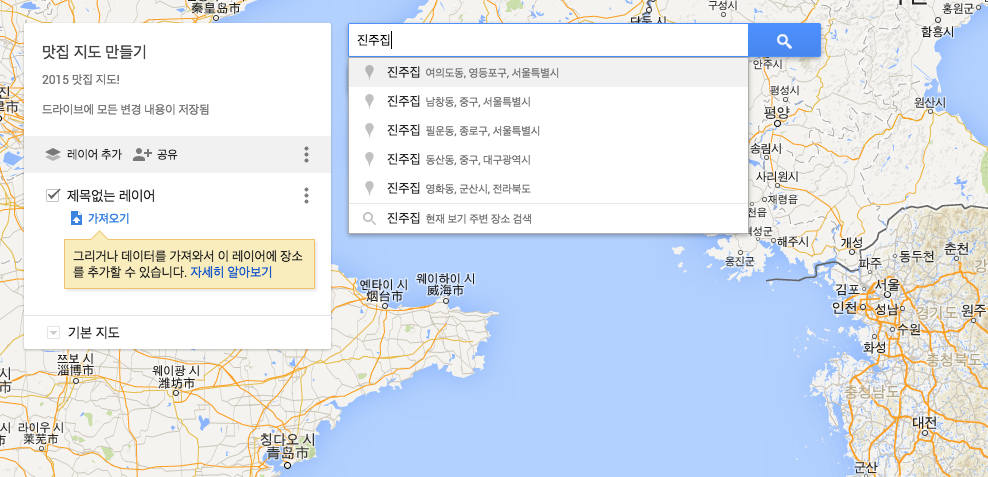988x477 pixels.
Task: Click the 웨이팡 시 label on map
Action: point(176,370)
